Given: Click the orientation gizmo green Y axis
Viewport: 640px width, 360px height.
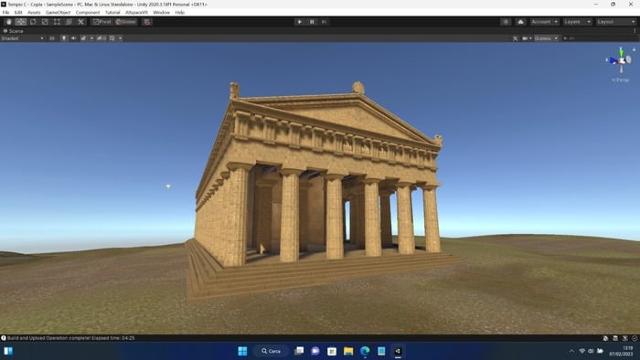Looking at the screenshot, I should [621, 52].
